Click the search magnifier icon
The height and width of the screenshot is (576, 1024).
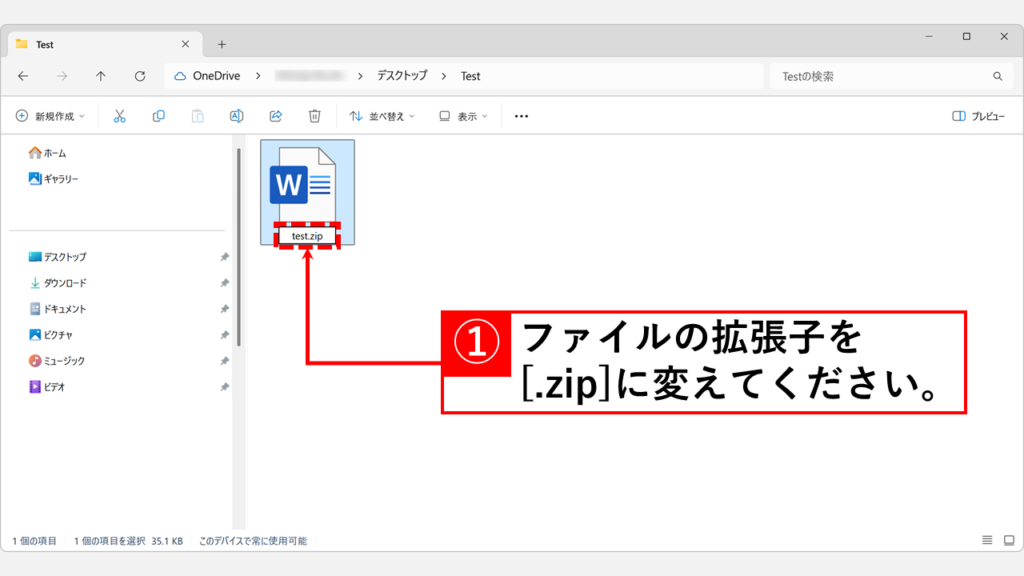pyautogui.click(x=997, y=76)
